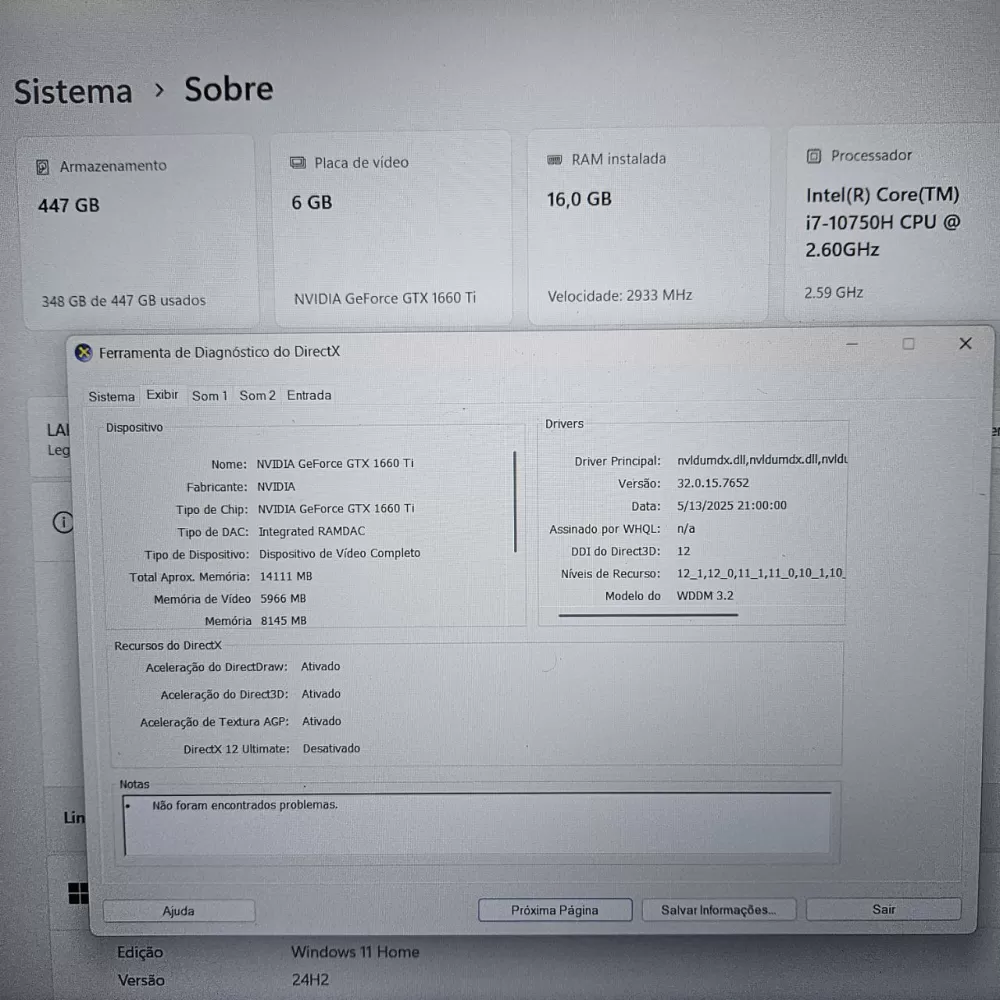Click 'Dispositivo de Vídeo Completo' value

340,554
